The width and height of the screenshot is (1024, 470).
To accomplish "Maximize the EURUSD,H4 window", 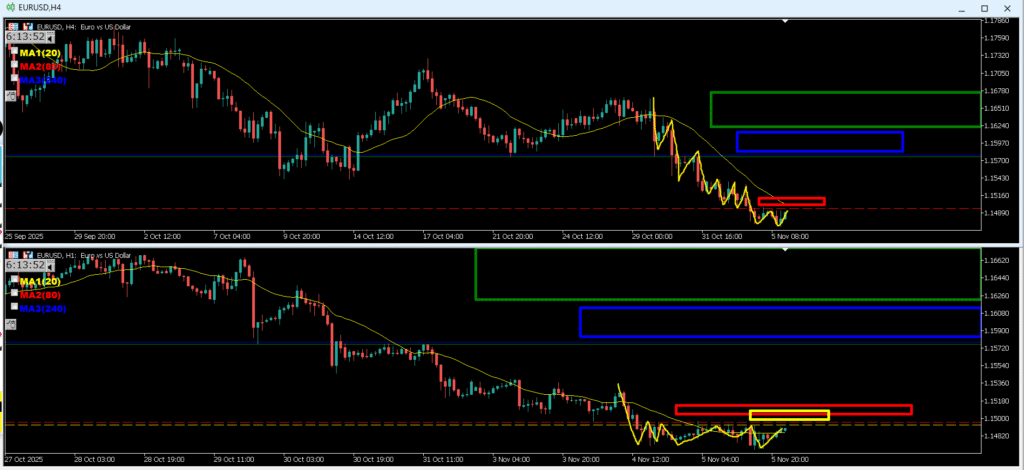I will click(x=982, y=8).
